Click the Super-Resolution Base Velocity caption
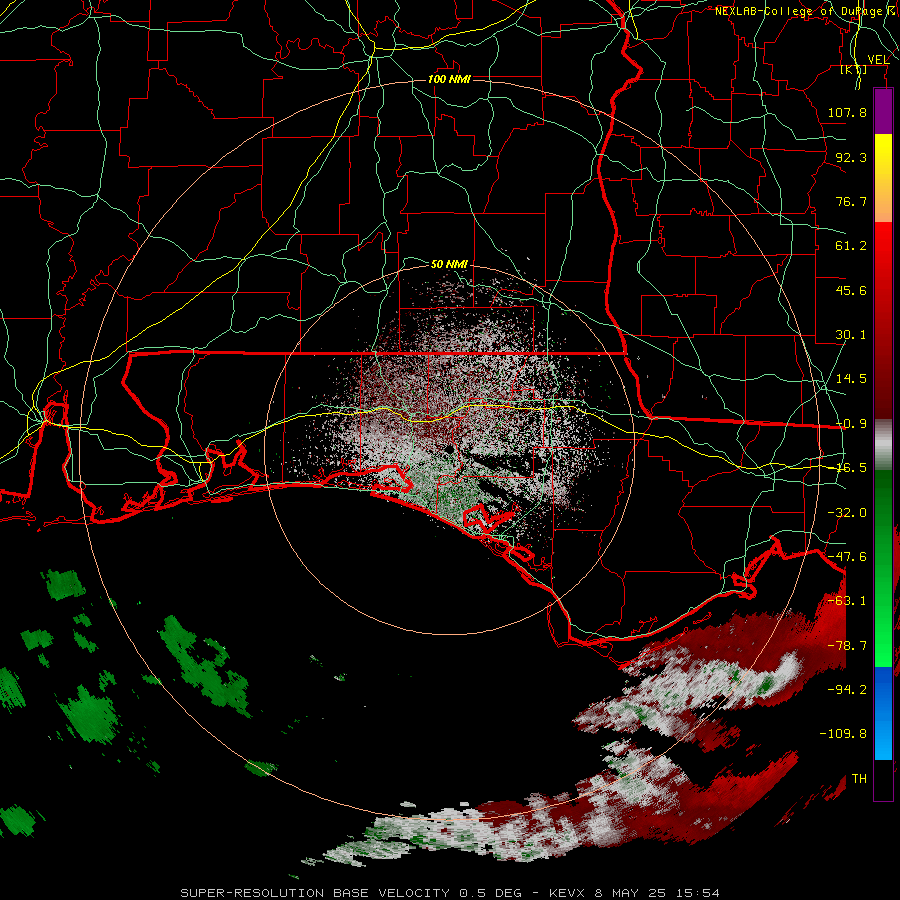This screenshot has height=900, width=900. 450,893
